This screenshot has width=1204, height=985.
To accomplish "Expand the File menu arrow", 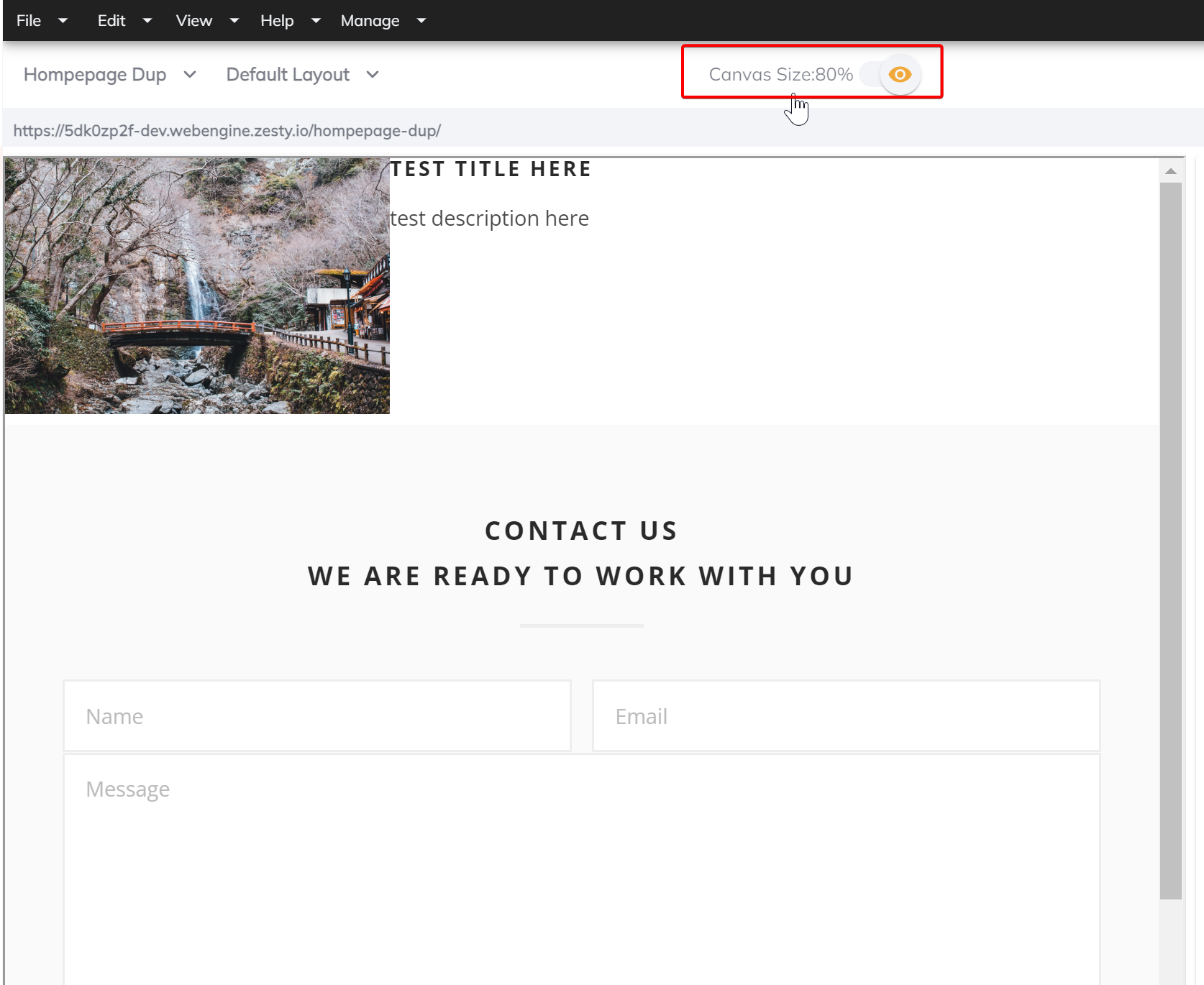I will pos(63,21).
